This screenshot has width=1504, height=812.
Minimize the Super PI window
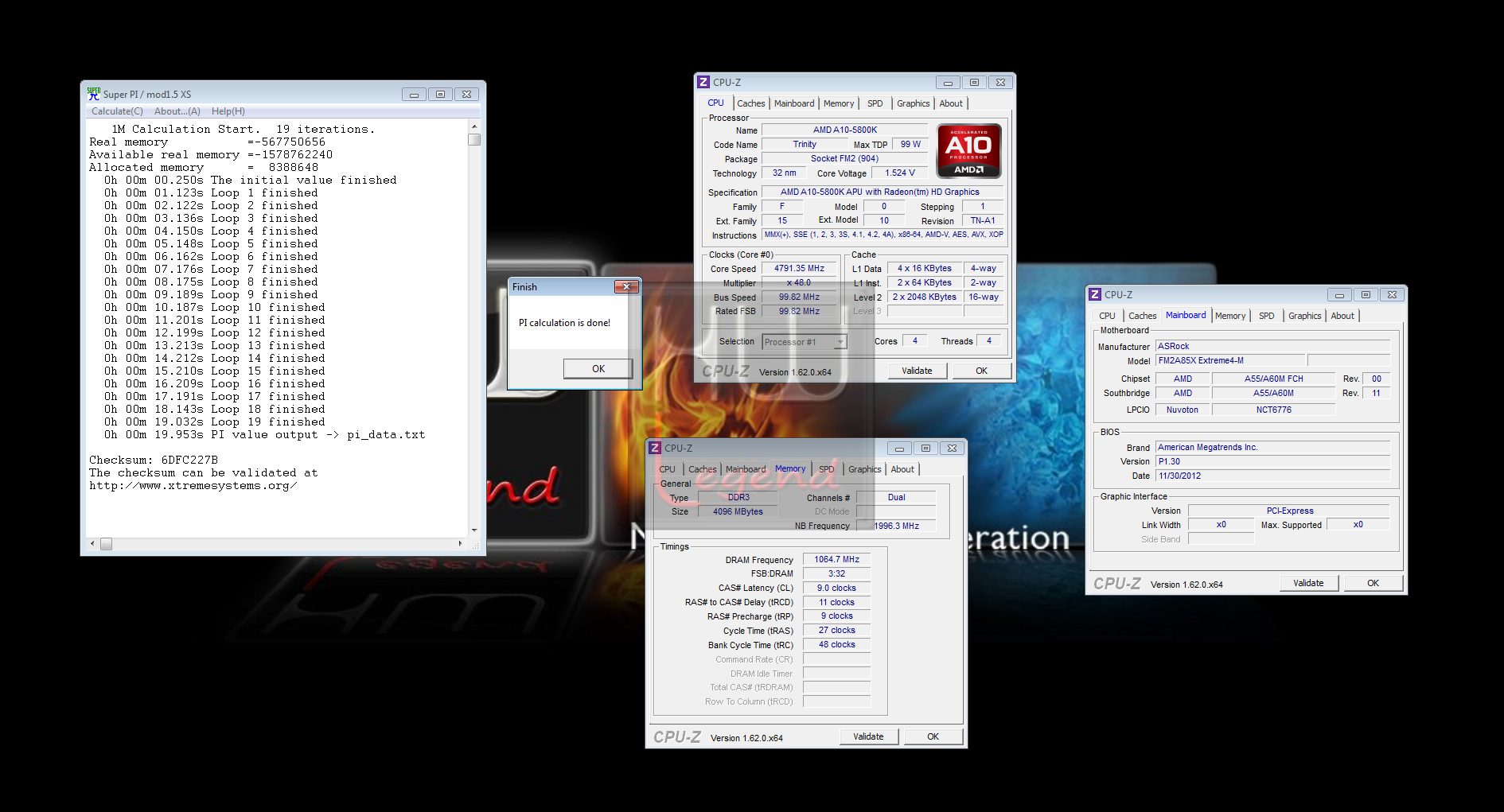pyautogui.click(x=414, y=94)
